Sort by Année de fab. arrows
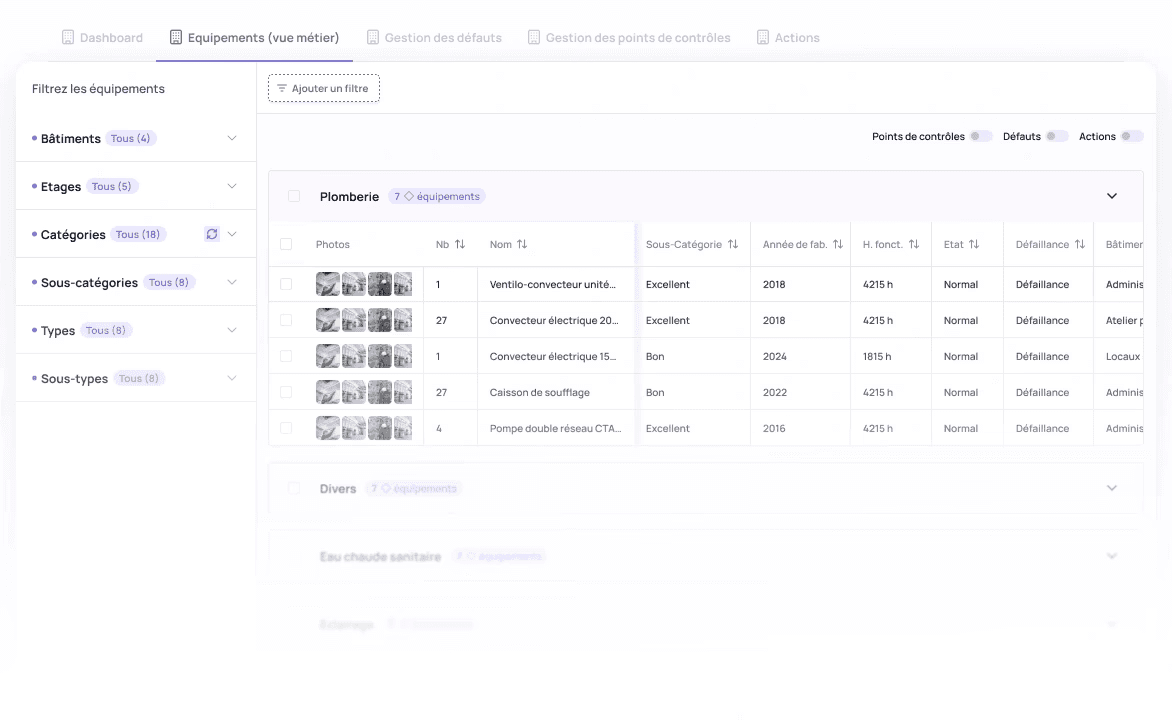 pos(838,244)
